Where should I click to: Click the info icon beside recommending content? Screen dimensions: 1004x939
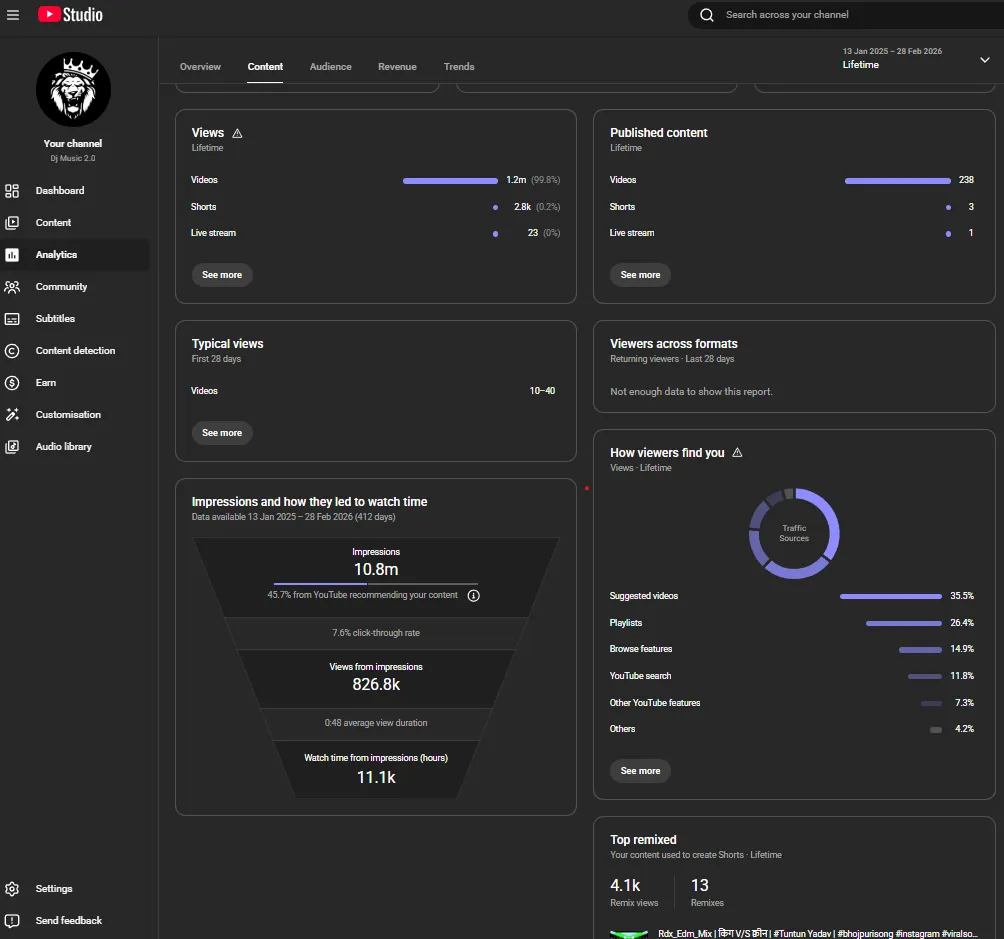474,596
